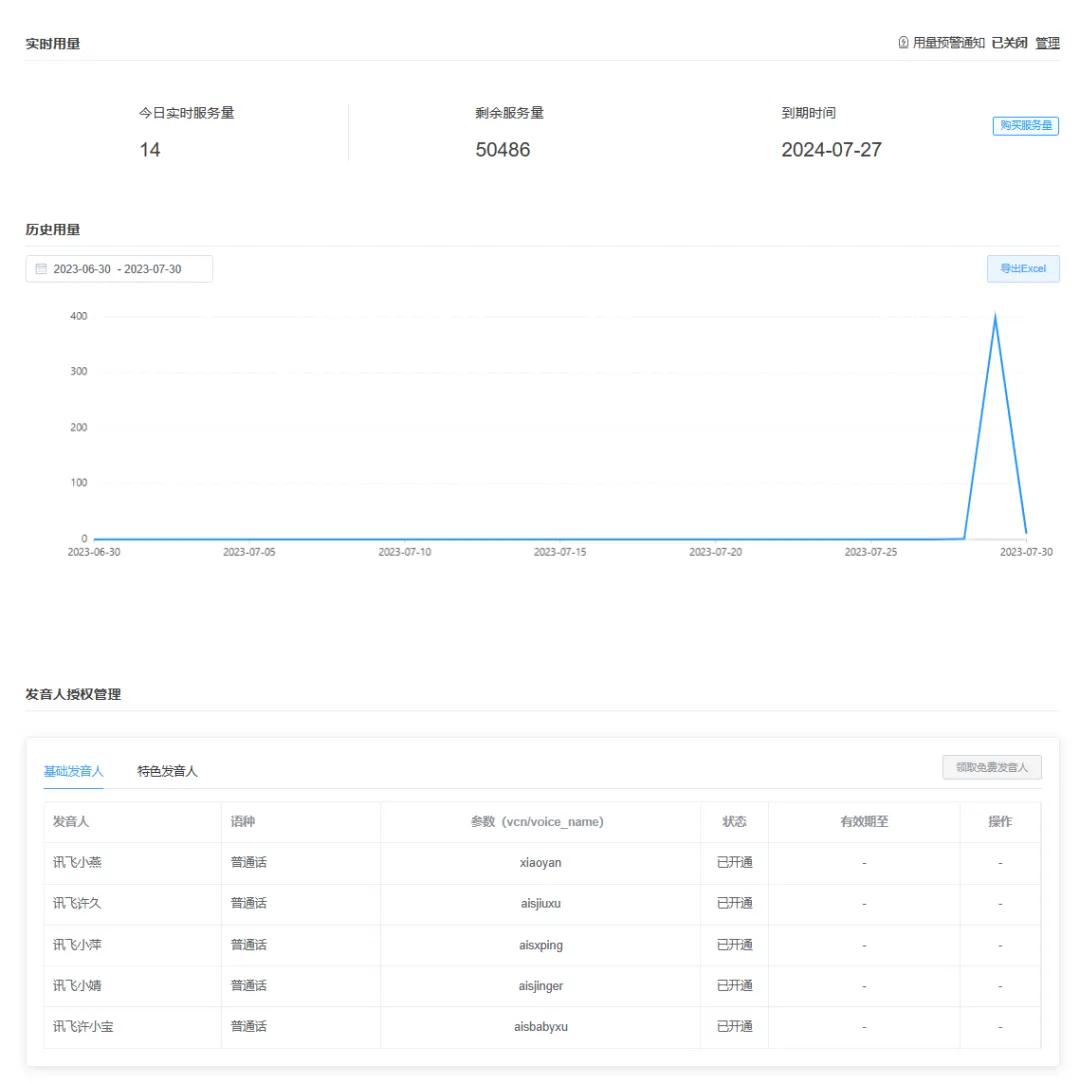Click the aisbabyxu parameter value
1080x1084 pixels.
pos(541,1027)
